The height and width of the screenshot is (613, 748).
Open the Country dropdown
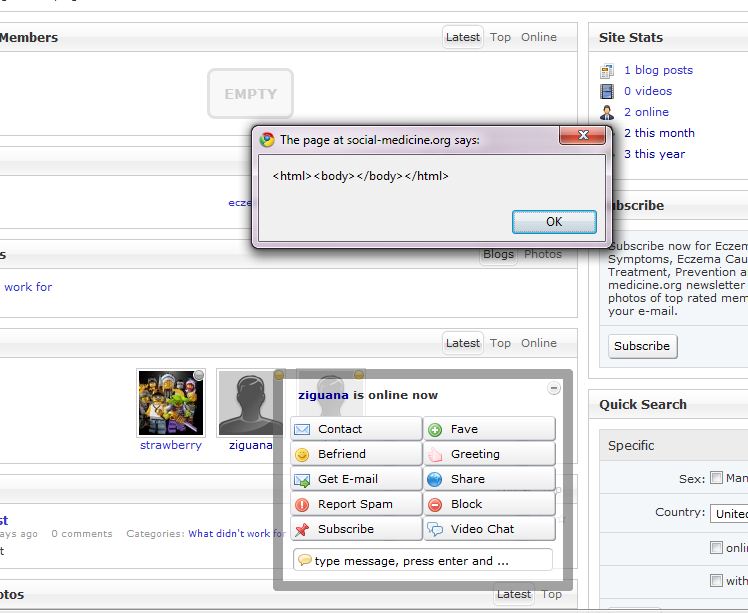click(729, 513)
